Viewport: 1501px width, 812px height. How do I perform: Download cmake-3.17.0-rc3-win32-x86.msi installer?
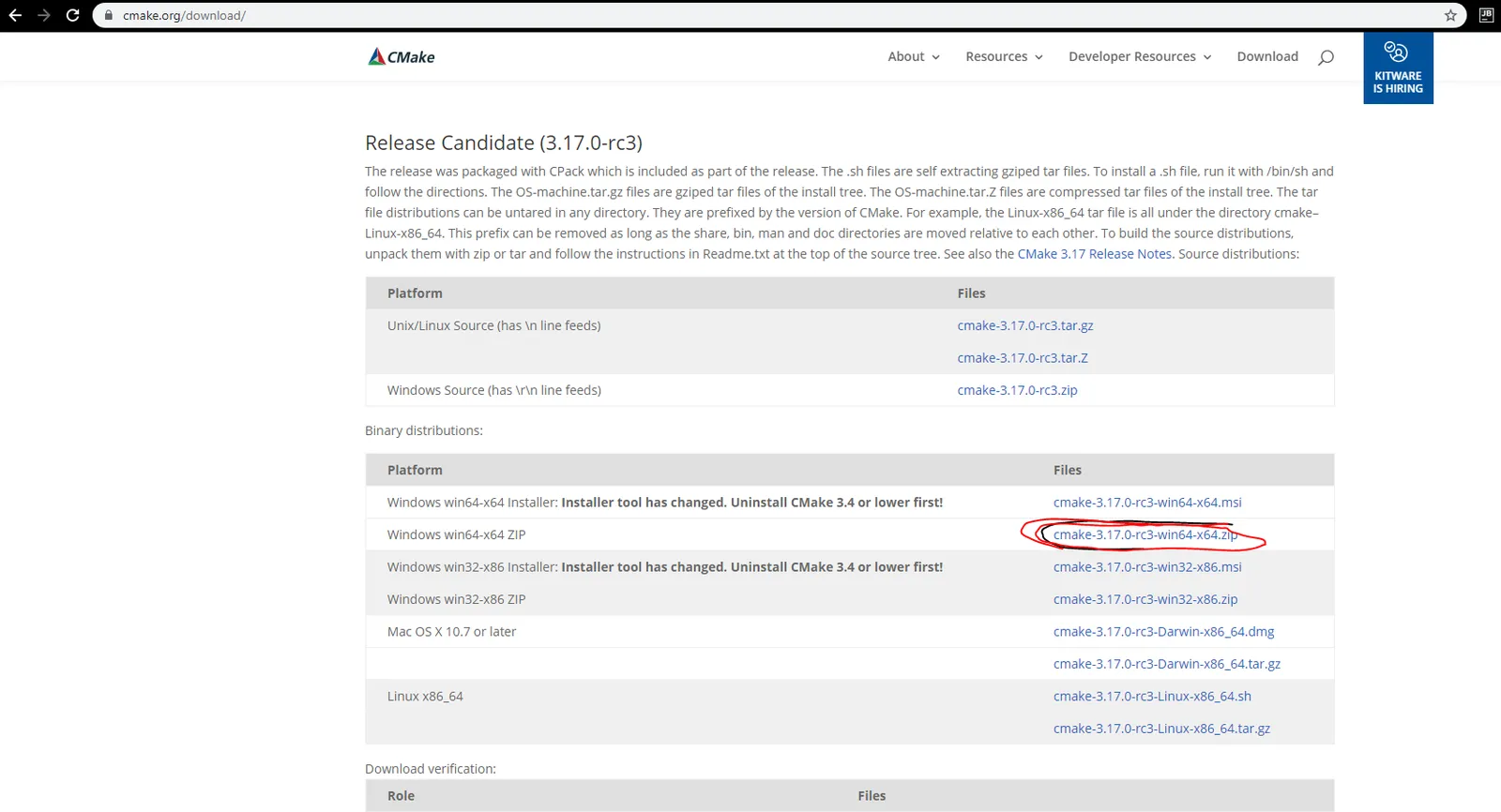click(1147, 567)
